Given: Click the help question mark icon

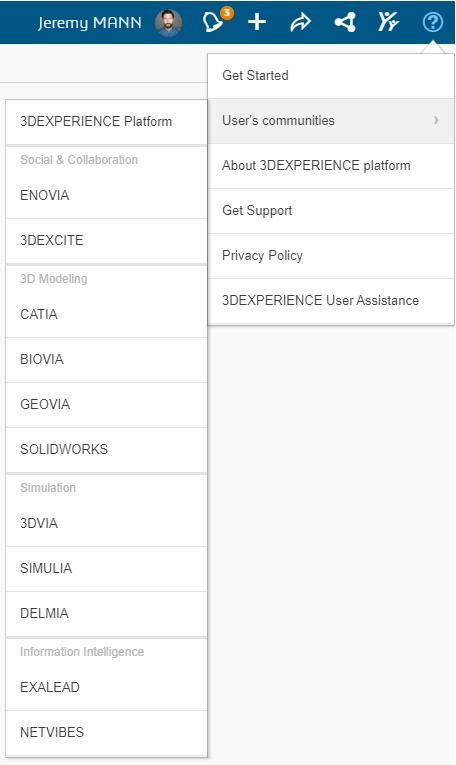Looking at the screenshot, I should click(433, 22).
